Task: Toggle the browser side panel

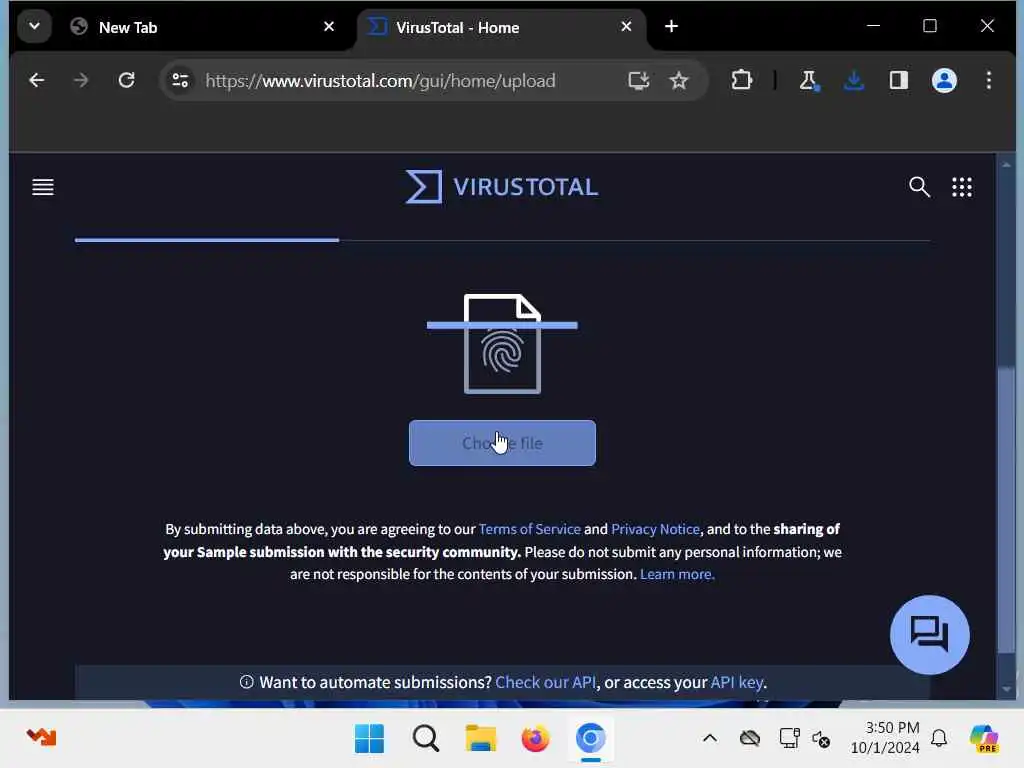Action: click(899, 80)
